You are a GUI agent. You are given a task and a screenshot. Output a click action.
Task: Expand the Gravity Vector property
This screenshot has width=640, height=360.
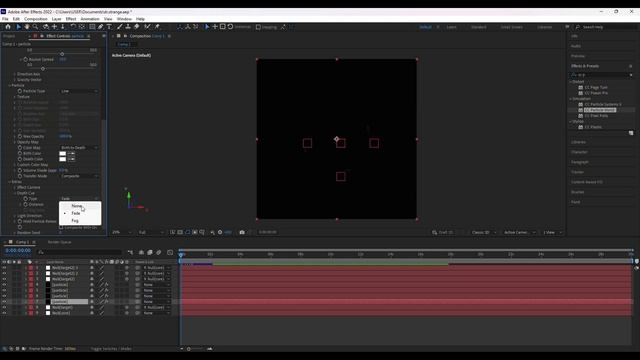15,80
